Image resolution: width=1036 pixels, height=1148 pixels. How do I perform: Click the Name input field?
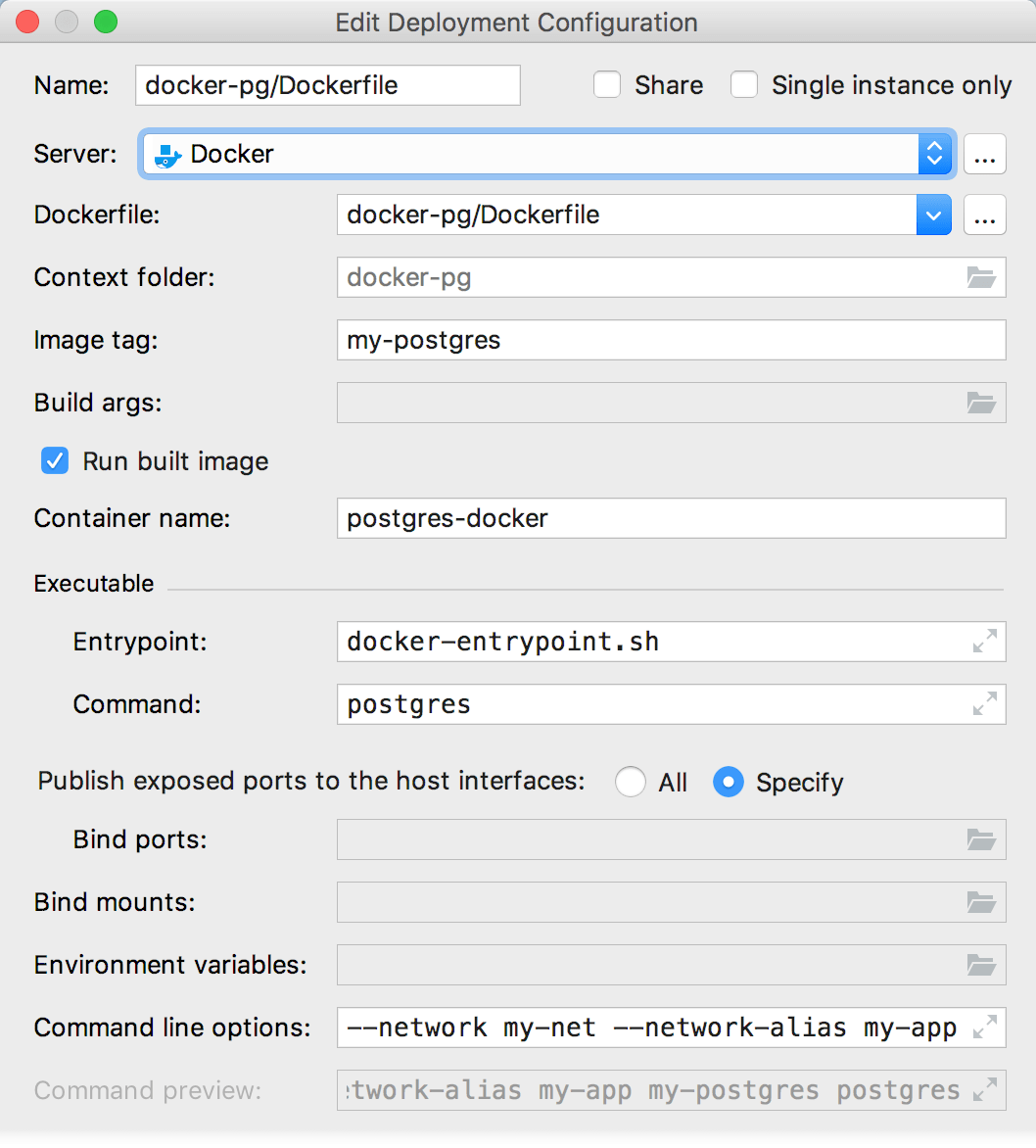(x=328, y=85)
